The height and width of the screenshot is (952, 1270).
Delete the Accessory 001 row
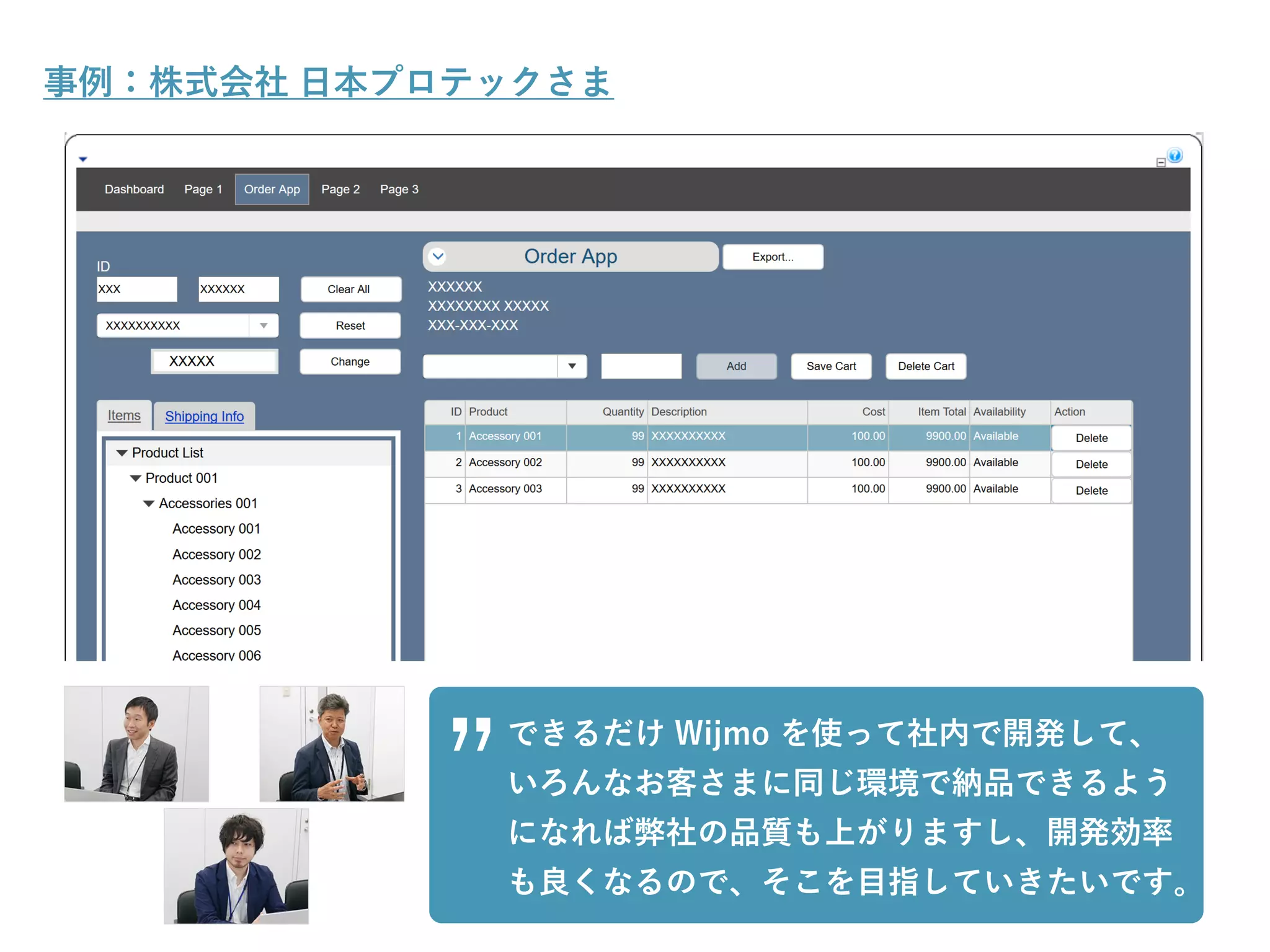(1091, 438)
